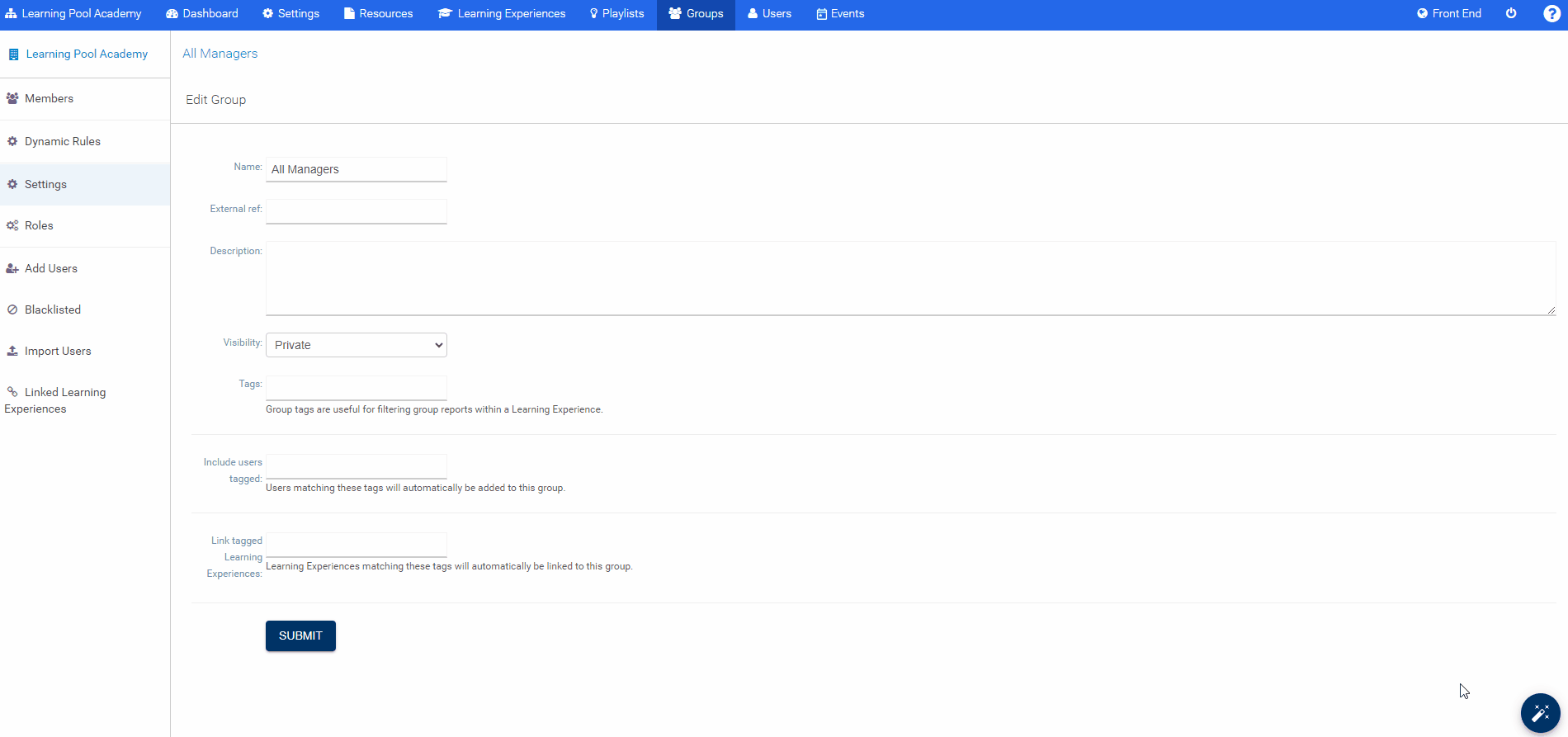Open the help question mark icon
This screenshot has height=737, width=1568.
(x=1551, y=13)
